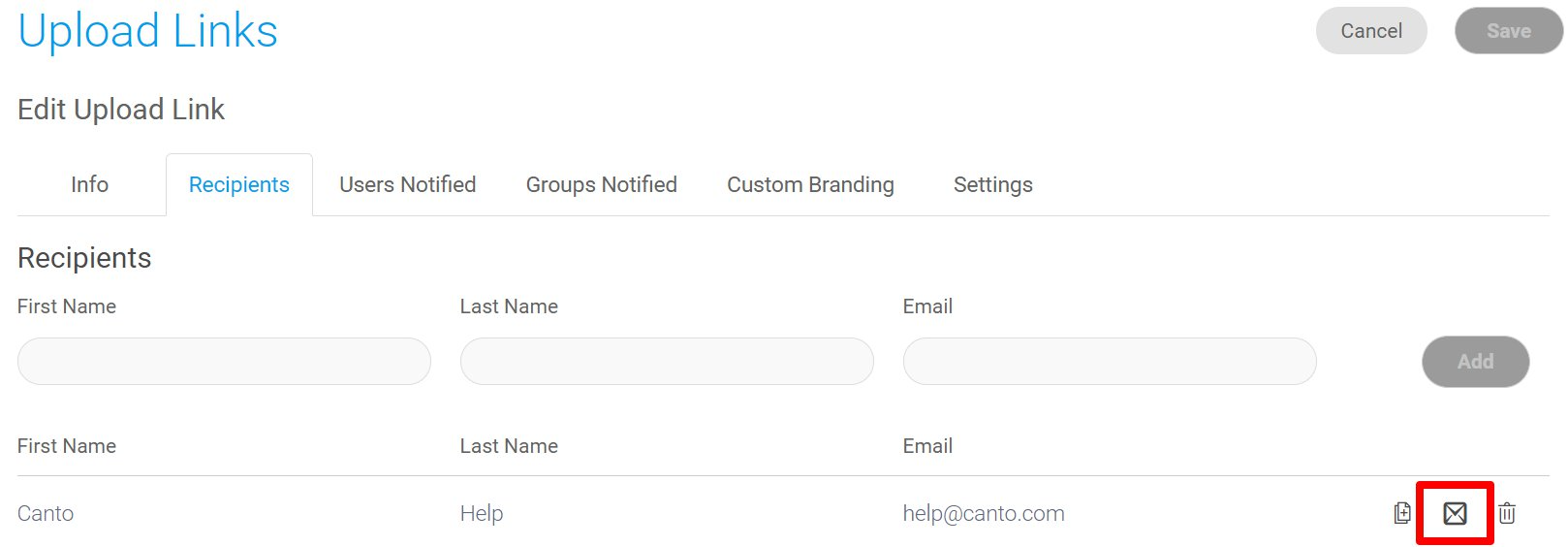Open the Groups Notified tab

(x=602, y=184)
